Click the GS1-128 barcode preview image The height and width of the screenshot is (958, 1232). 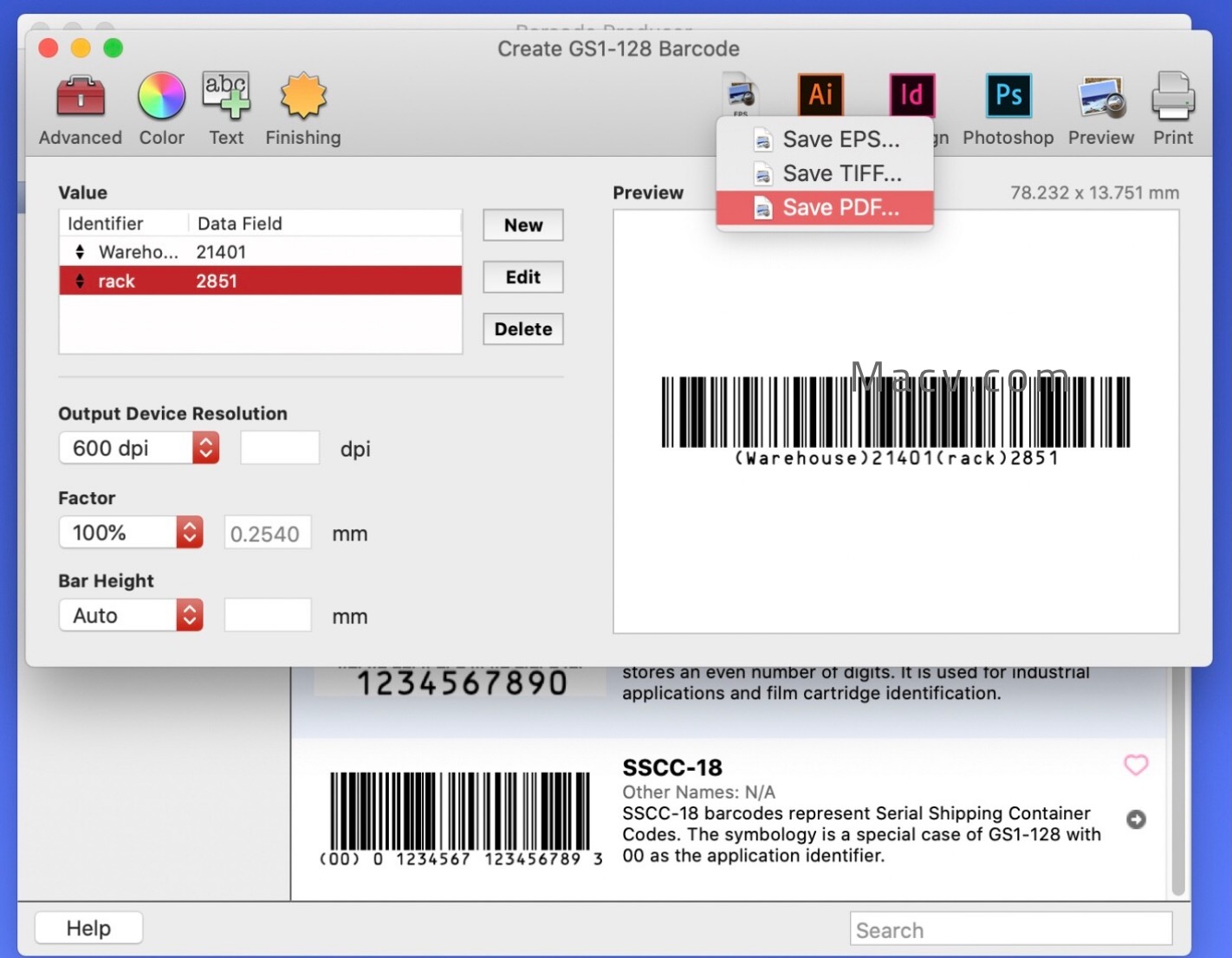(x=896, y=422)
